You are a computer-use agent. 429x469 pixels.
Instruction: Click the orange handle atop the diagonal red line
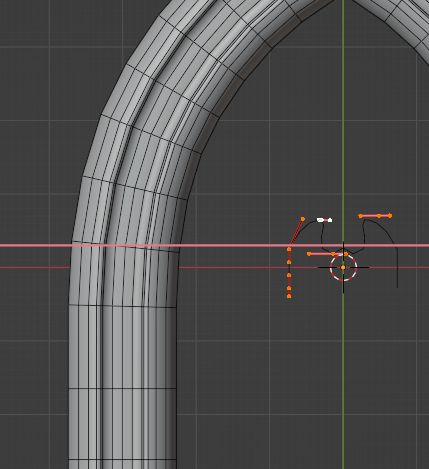tap(303, 219)
